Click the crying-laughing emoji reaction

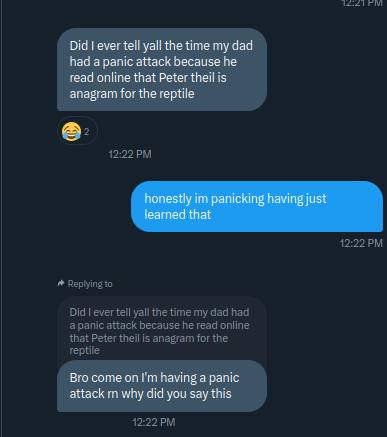(71, 131)
